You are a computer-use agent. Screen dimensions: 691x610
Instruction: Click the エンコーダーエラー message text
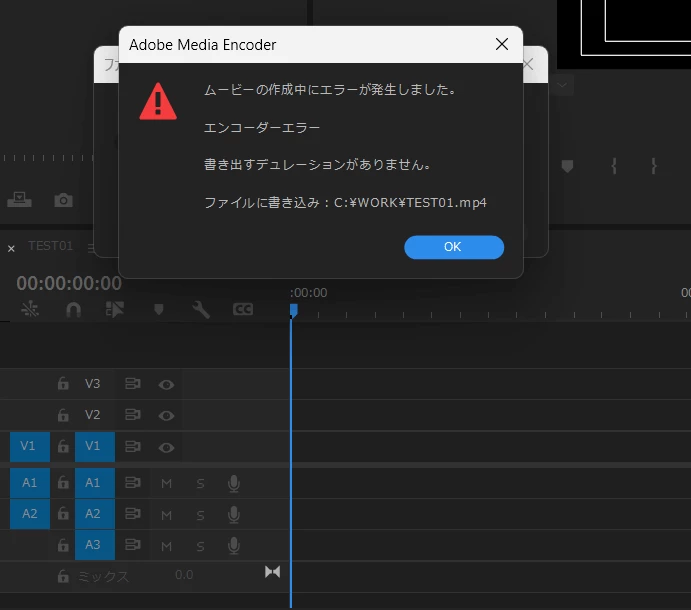coord(262,127)
